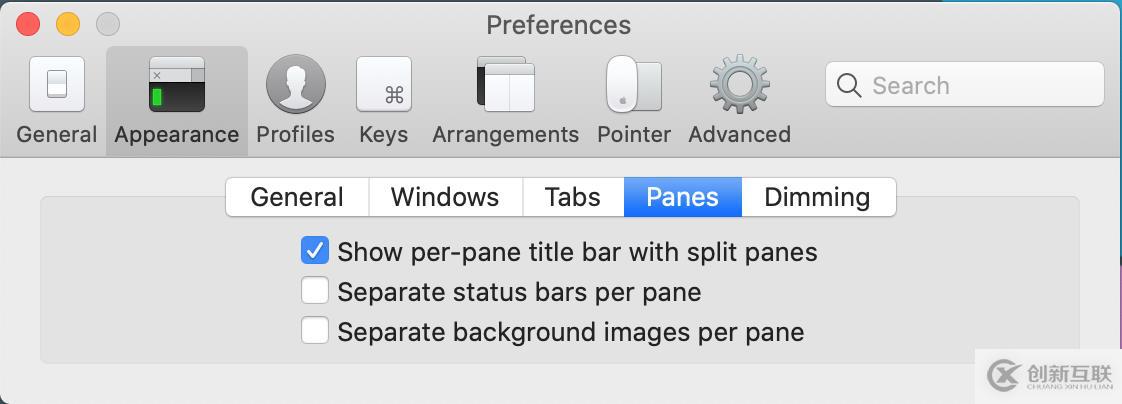Image resolution: width=1122 pixels, height=404 pixels.
Task: Click the Preferences window title
Action: tap(558, 24)
